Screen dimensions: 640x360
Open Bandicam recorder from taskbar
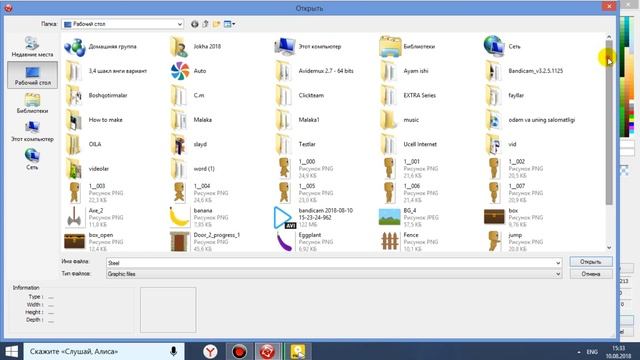point(239,351)
